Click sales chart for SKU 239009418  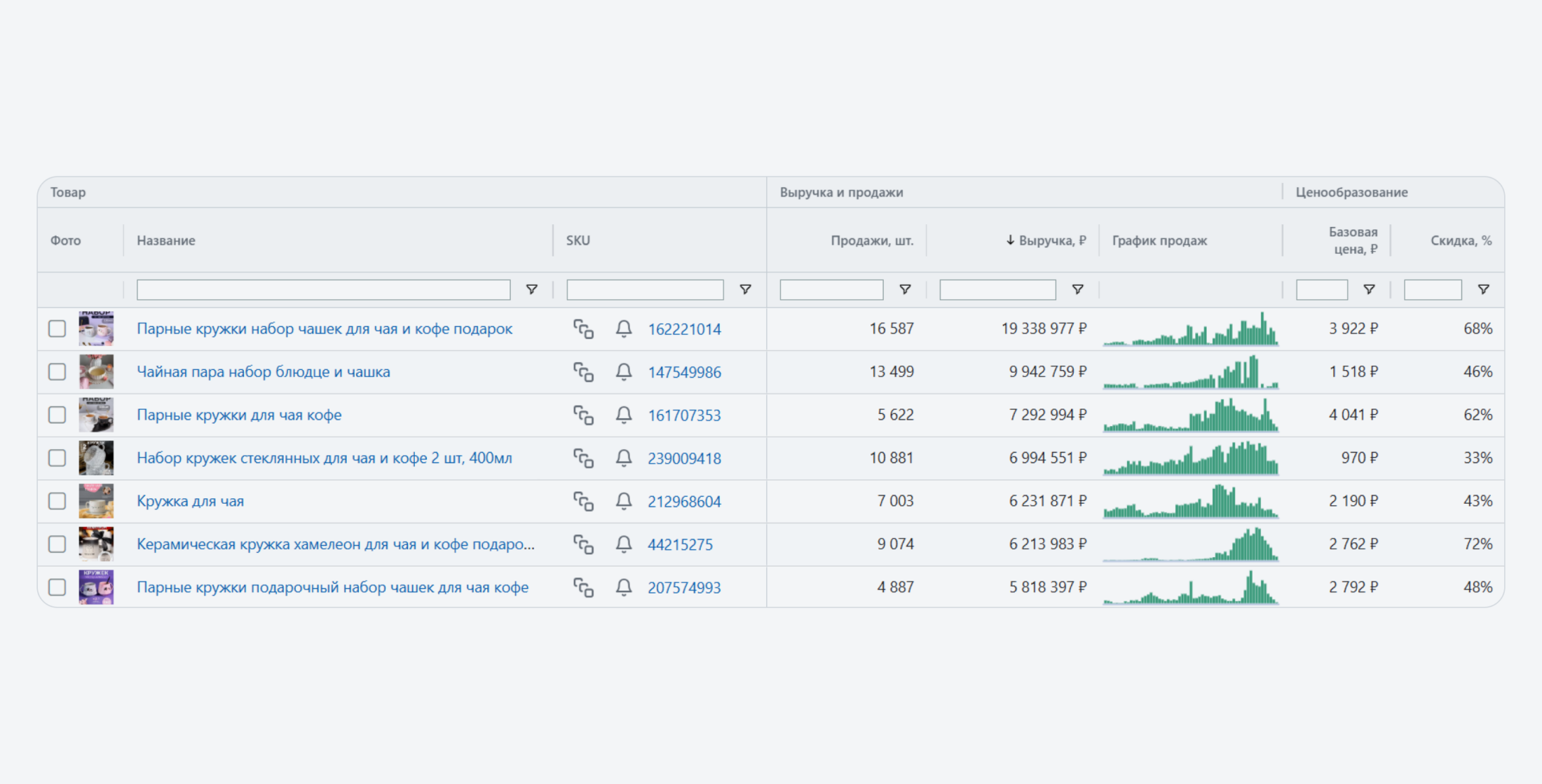(x=1191, y=458)
